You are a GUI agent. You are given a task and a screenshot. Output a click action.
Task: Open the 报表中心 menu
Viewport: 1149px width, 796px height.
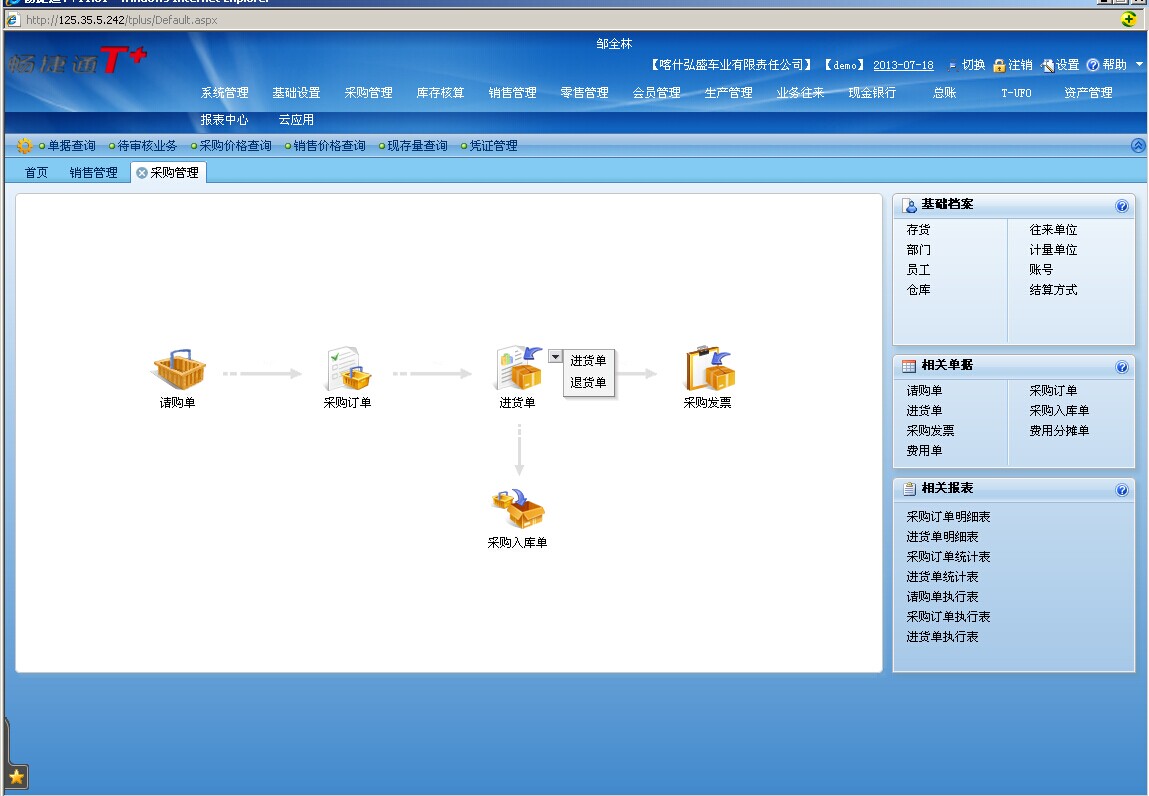pos(225,120)
